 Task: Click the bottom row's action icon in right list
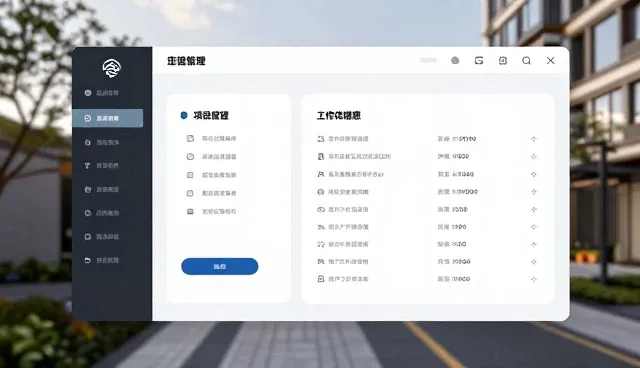tap(533, 279)
